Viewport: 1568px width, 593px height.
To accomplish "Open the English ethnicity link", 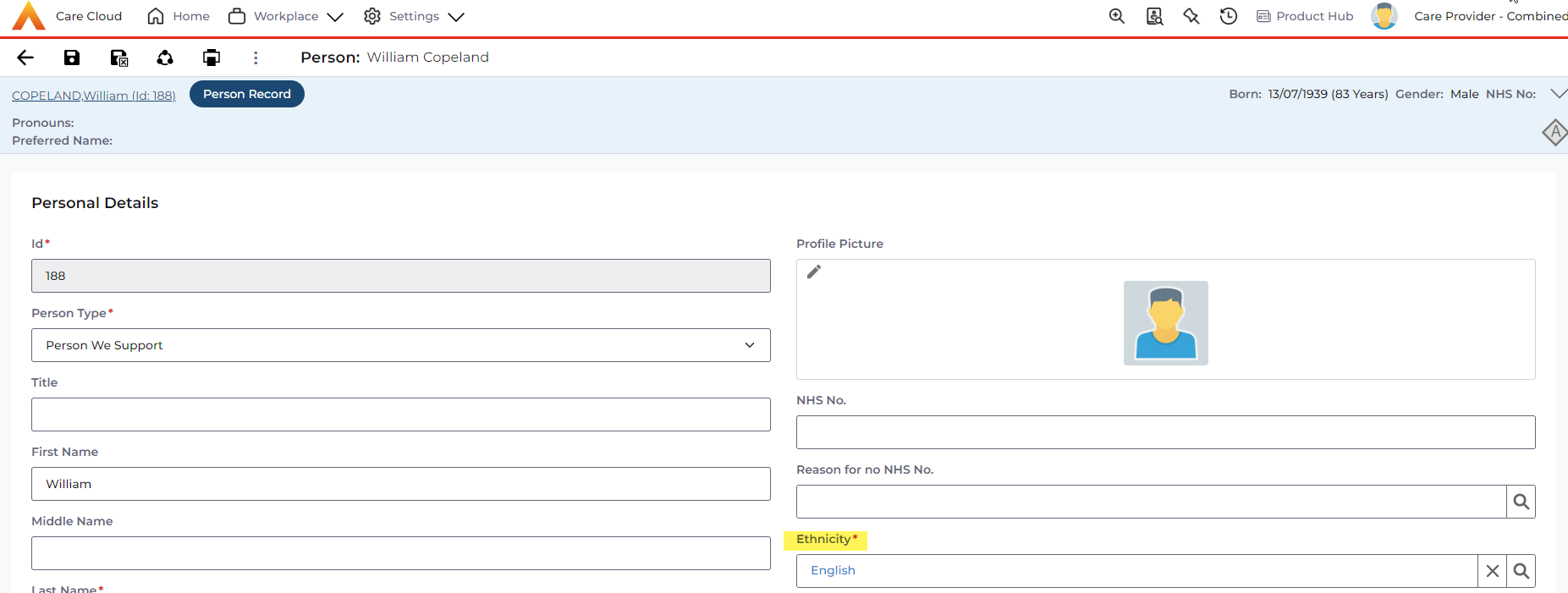I will (833, 570).
